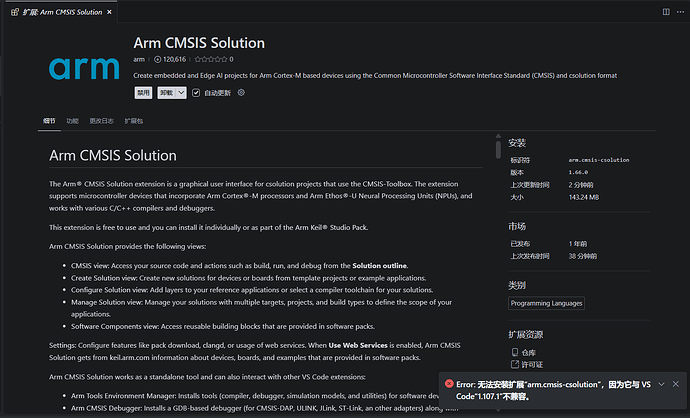Dismiss the error notification with X
690x418 pixels.
tap(675, 384)
